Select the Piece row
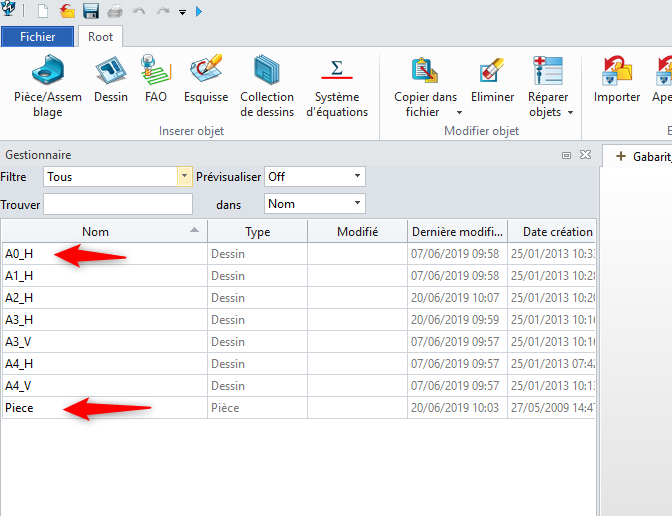Image resolution: width=672 pixels, height=516 pixels. [299, 408]
